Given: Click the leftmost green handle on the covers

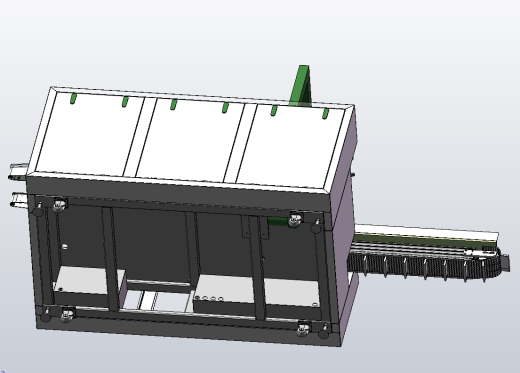Looking at the screenshot, I should click(x=73, y=99).
